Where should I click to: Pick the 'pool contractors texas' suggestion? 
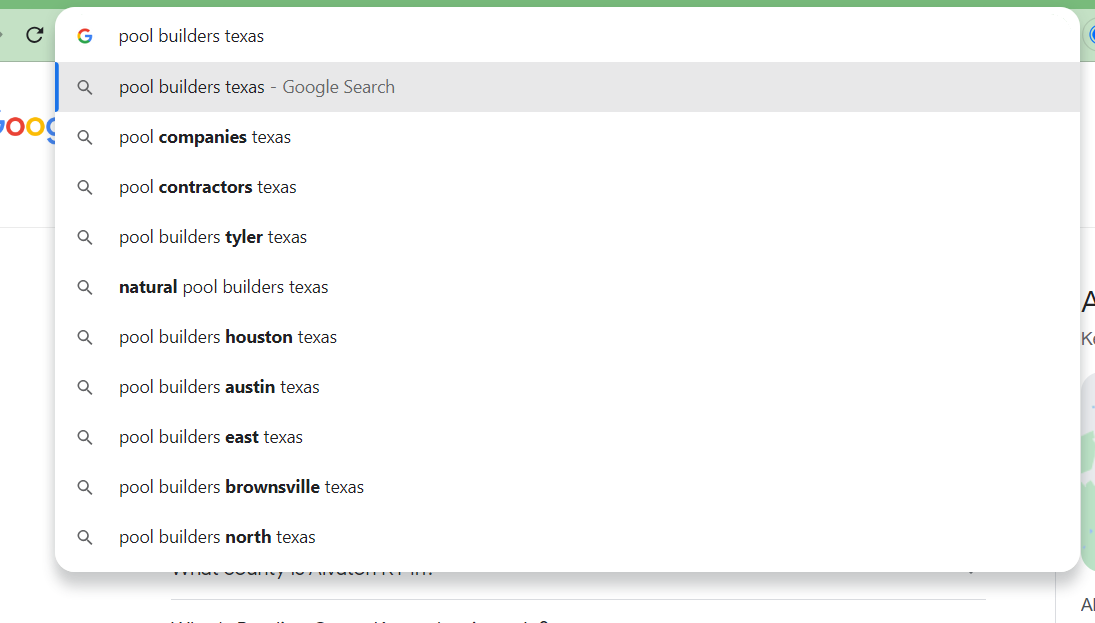(x=568, y=187)
